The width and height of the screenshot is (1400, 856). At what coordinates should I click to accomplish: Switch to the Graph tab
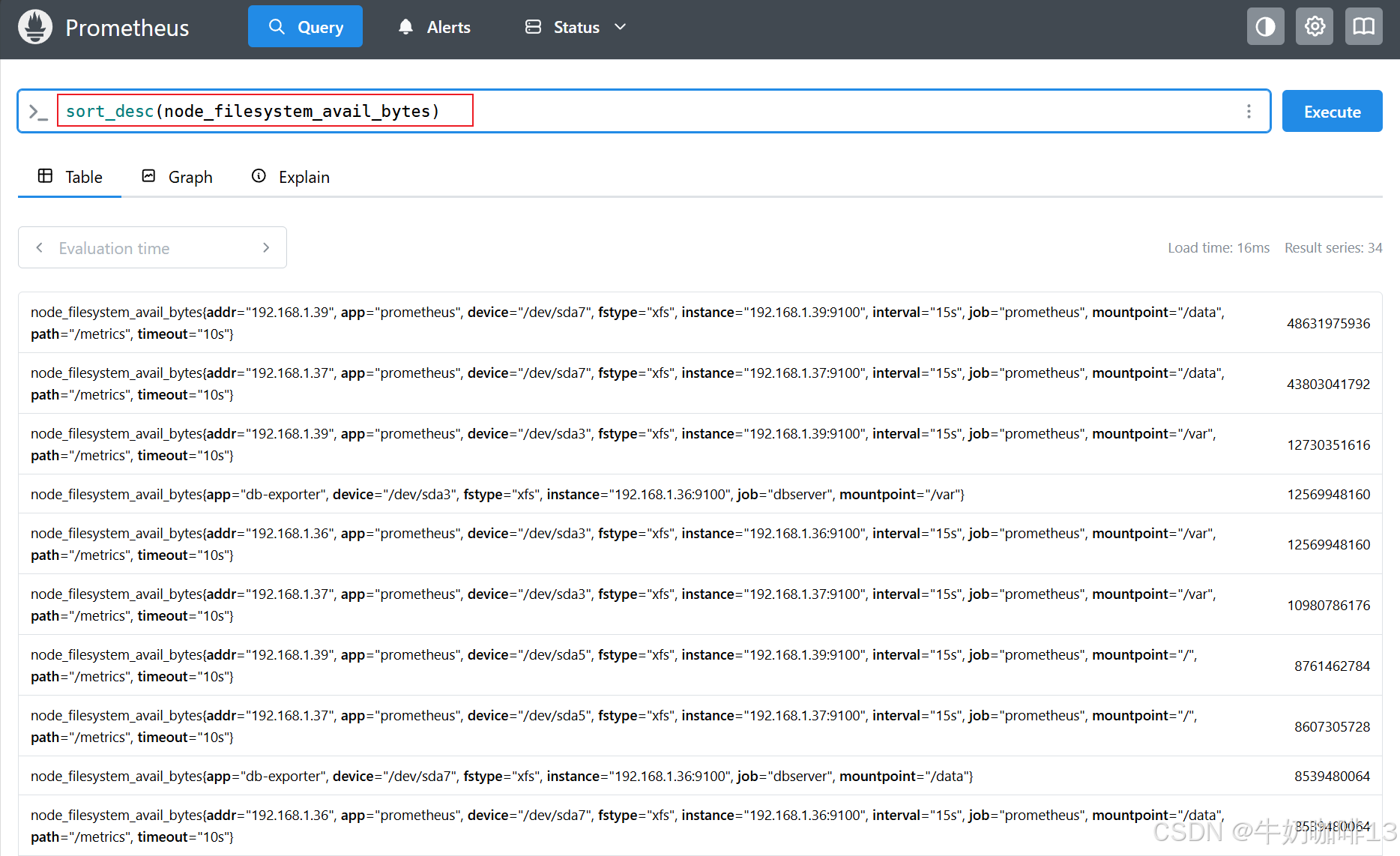coord(177,177)
